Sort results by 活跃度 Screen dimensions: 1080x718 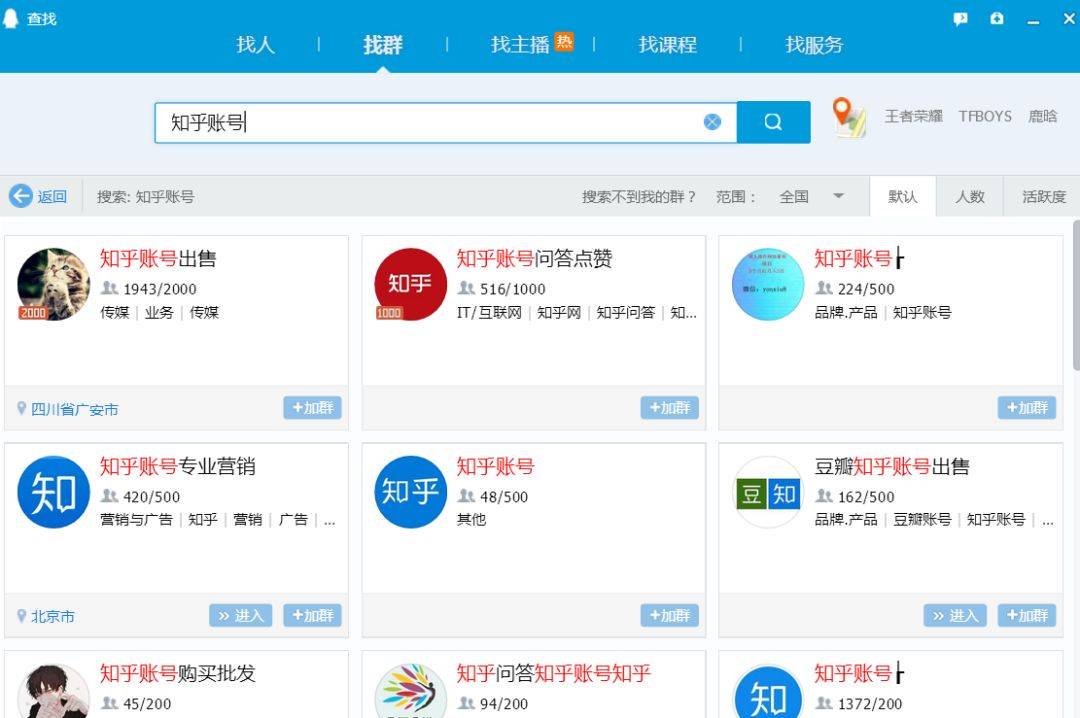1043,196
